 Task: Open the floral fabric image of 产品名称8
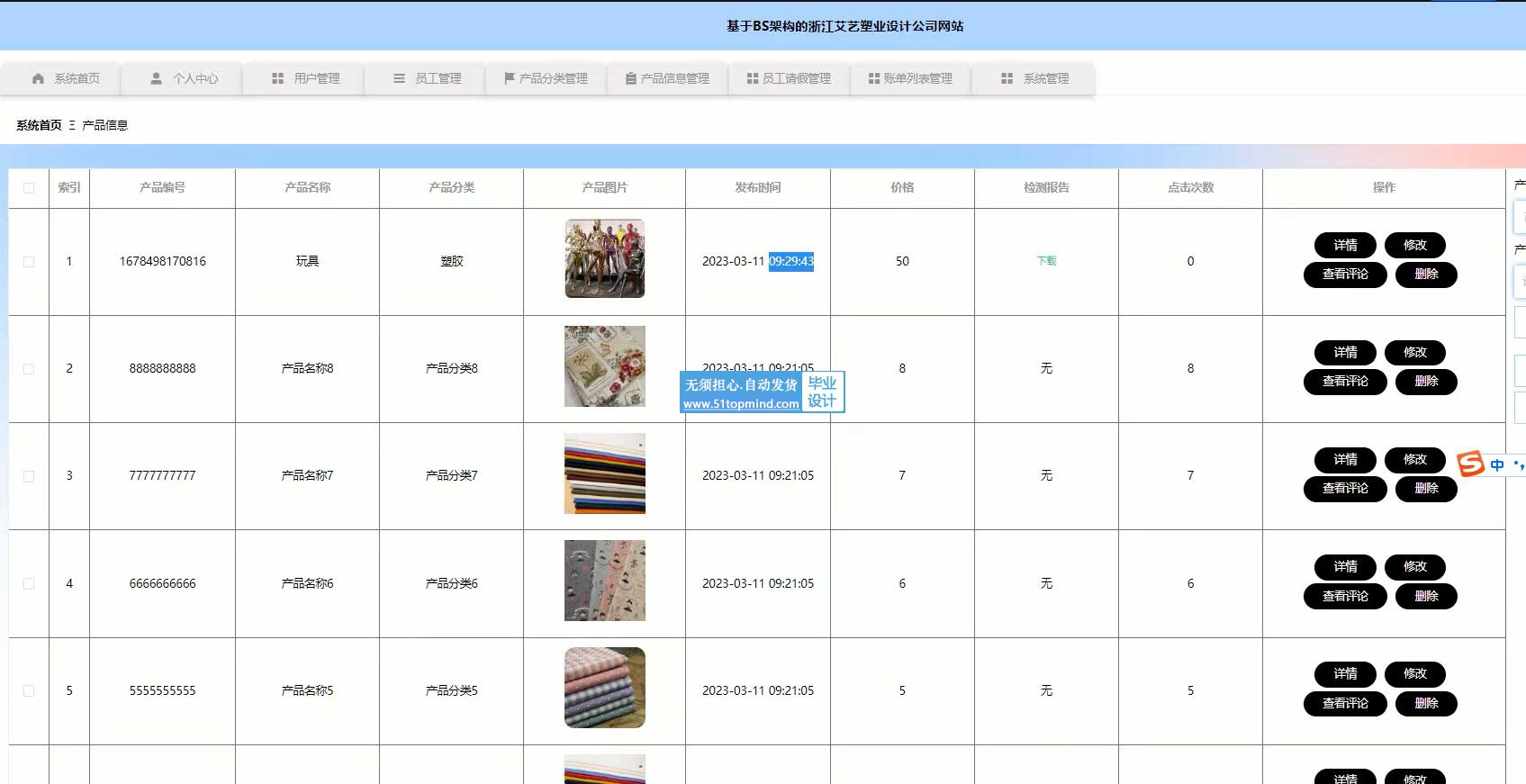(605, 366)
